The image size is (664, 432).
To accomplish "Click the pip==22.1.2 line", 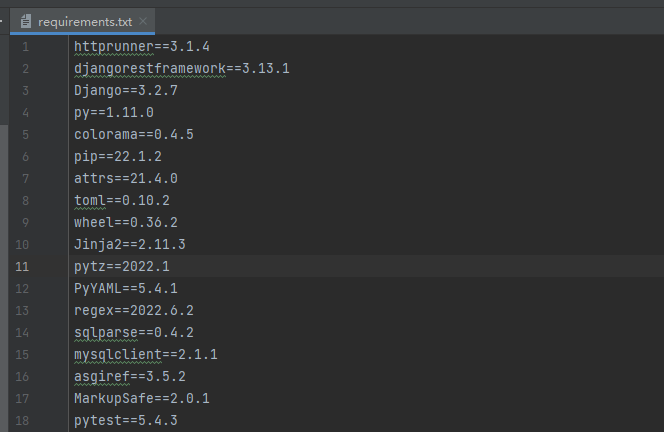I will pos(118,157).
